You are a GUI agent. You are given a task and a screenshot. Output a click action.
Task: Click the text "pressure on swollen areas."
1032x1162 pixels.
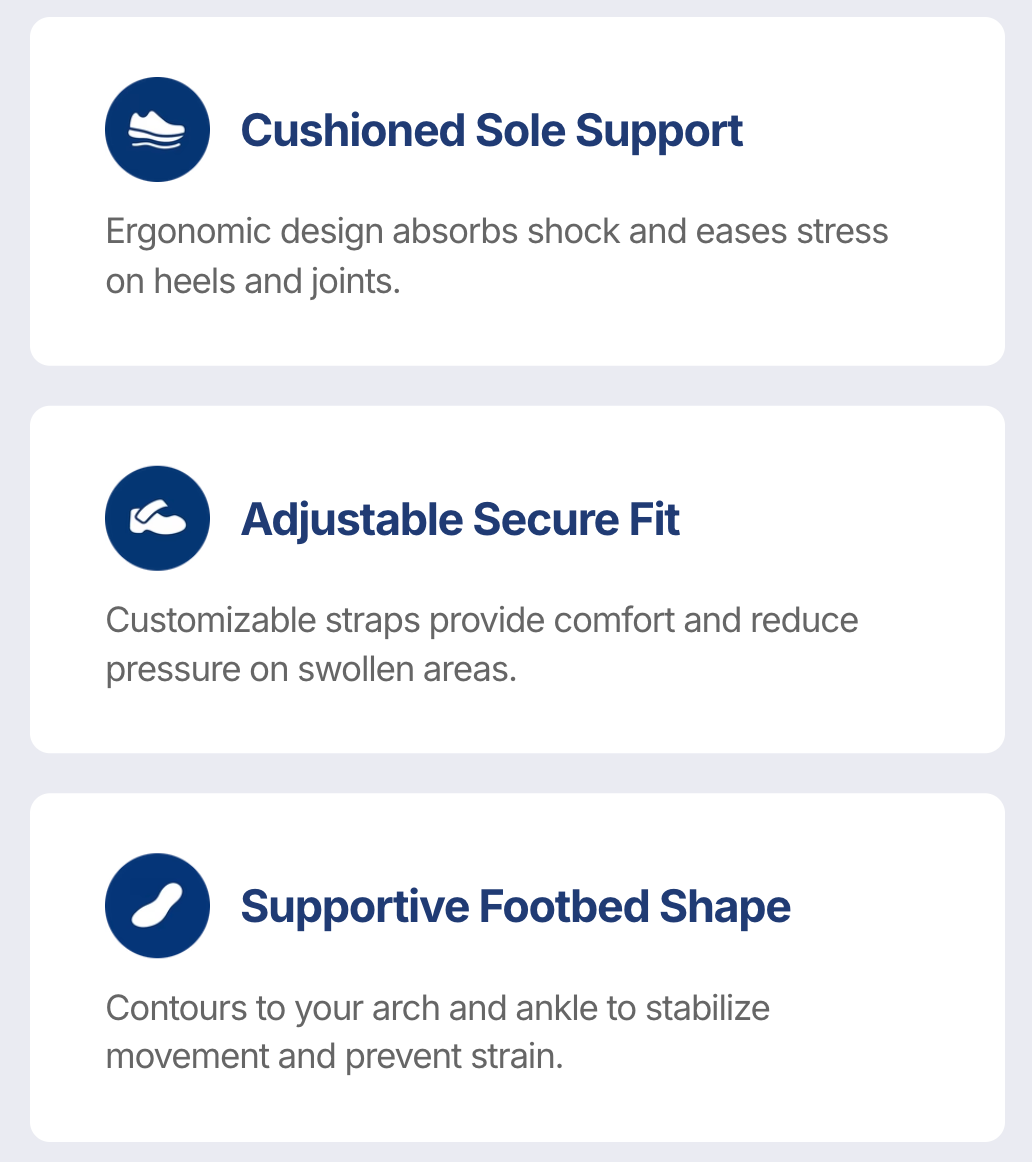311,669
